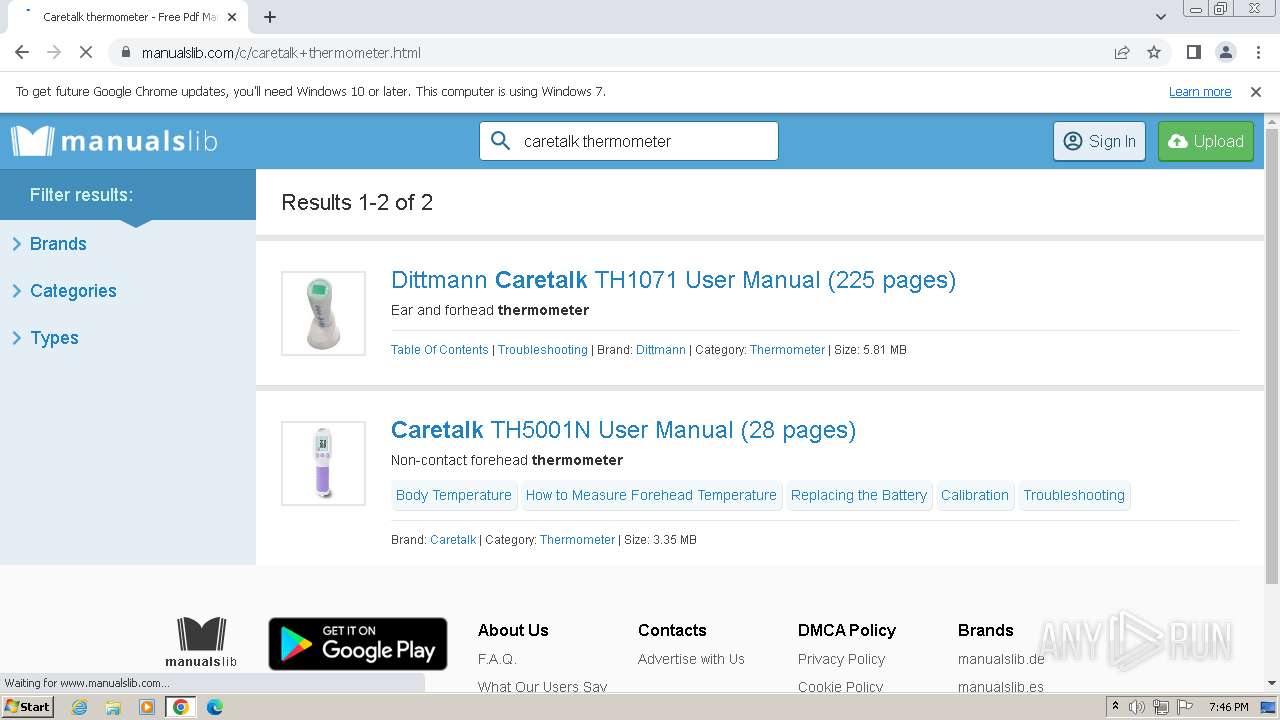Dismiss the Chrome update notification bar
This screenshot has width=1280, height=720.
(1256, 91)
